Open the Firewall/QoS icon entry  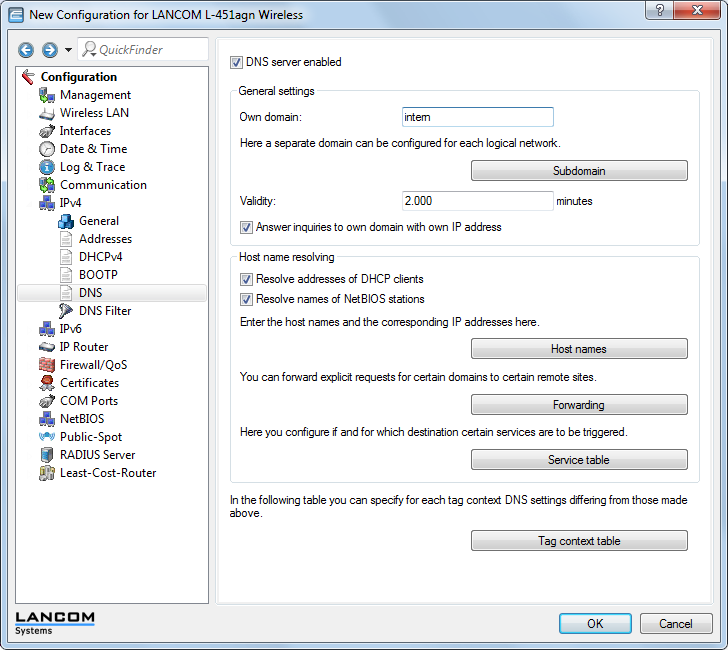pyautogui.click(x=47, y=365)
